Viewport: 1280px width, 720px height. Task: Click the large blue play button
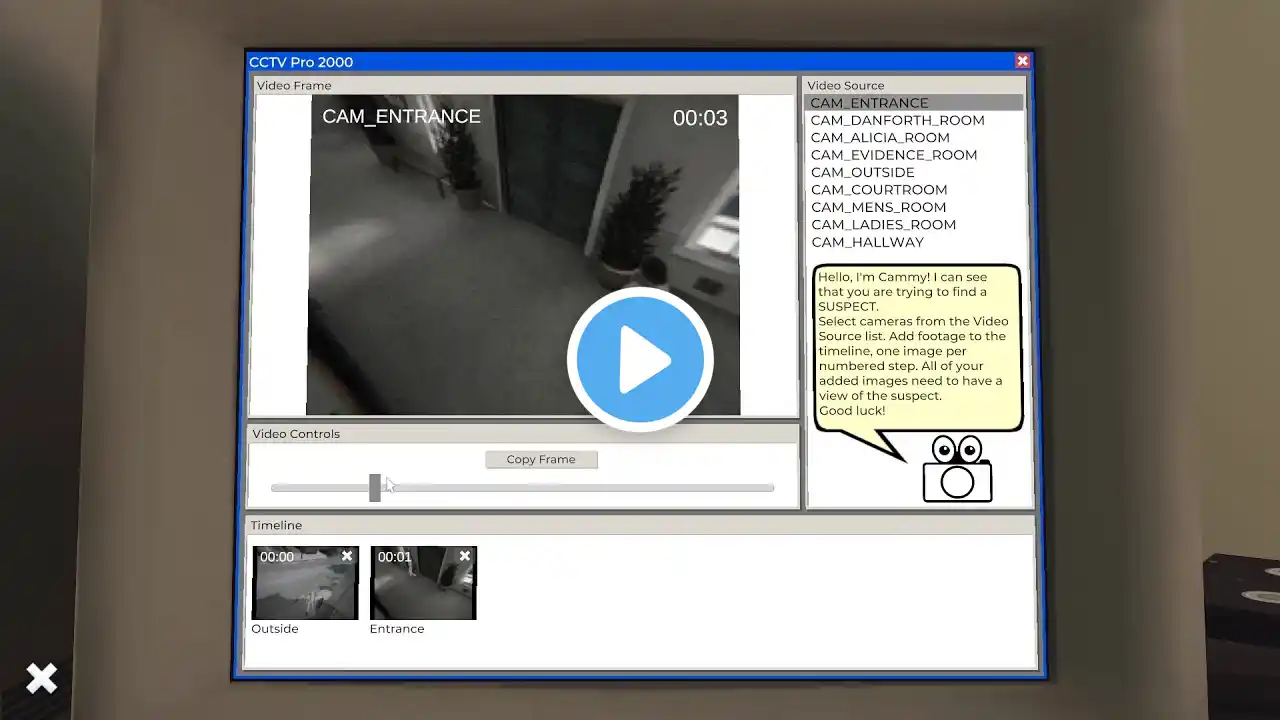640,360
